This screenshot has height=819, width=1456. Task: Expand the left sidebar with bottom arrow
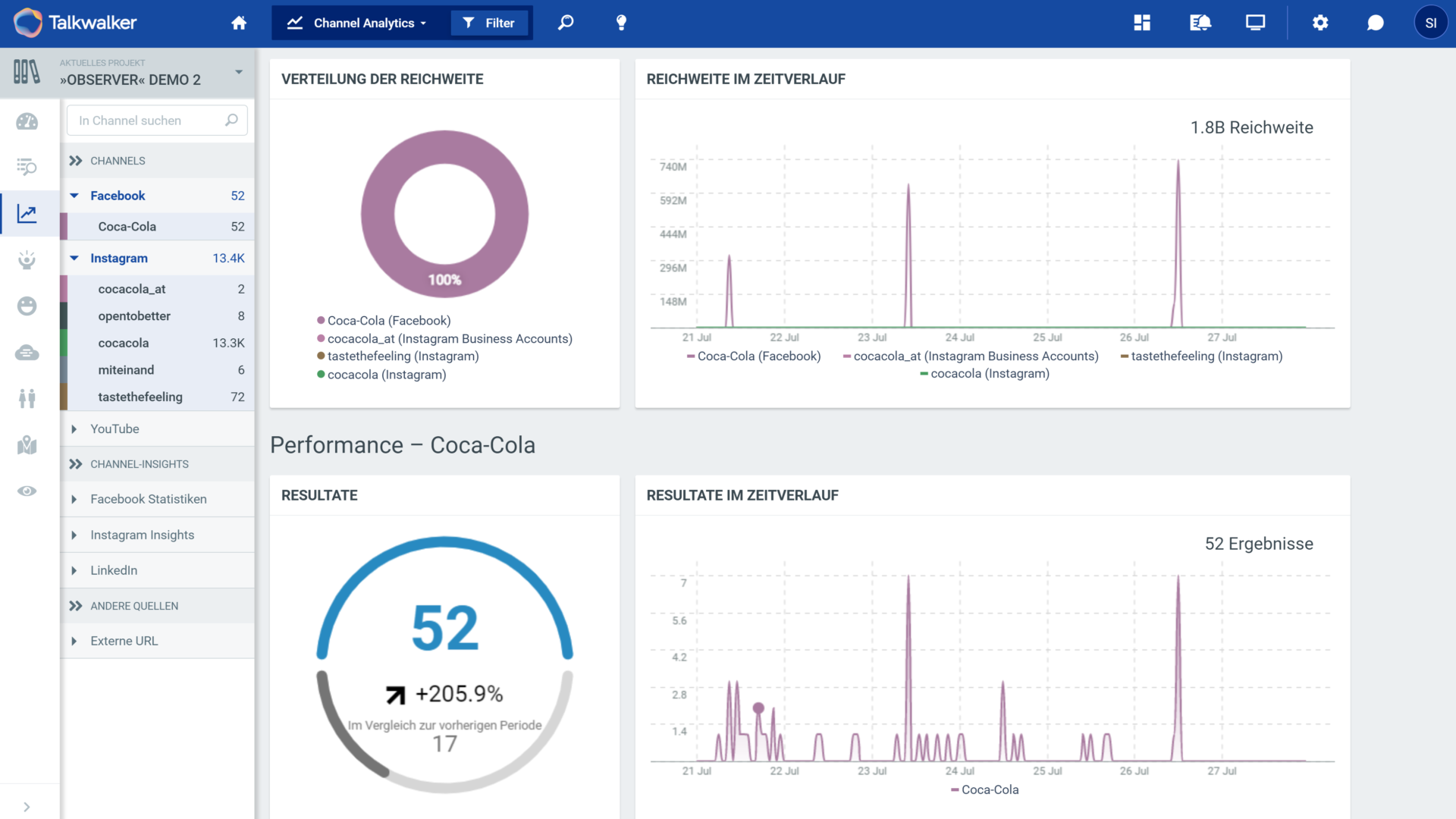27,807
